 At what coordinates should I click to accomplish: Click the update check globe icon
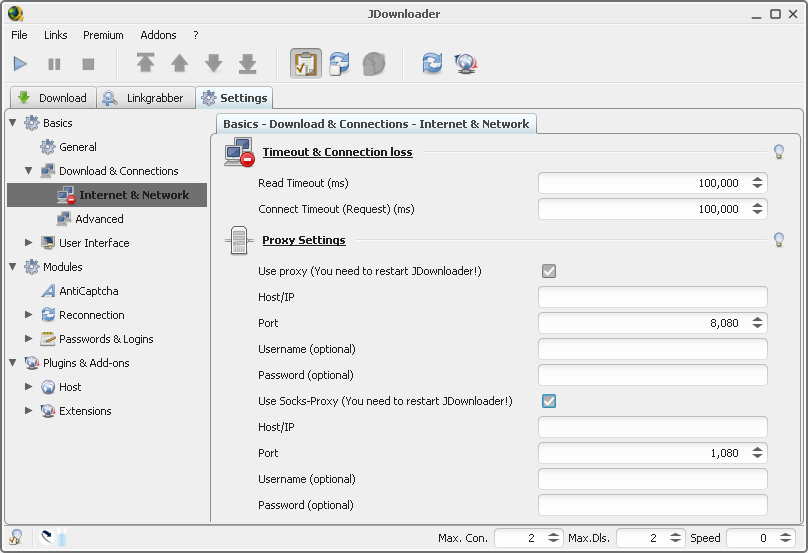466,63
